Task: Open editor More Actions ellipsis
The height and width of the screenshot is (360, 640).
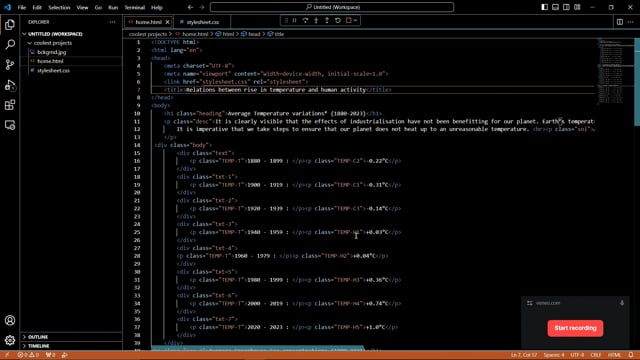Action: click(631, 22)
